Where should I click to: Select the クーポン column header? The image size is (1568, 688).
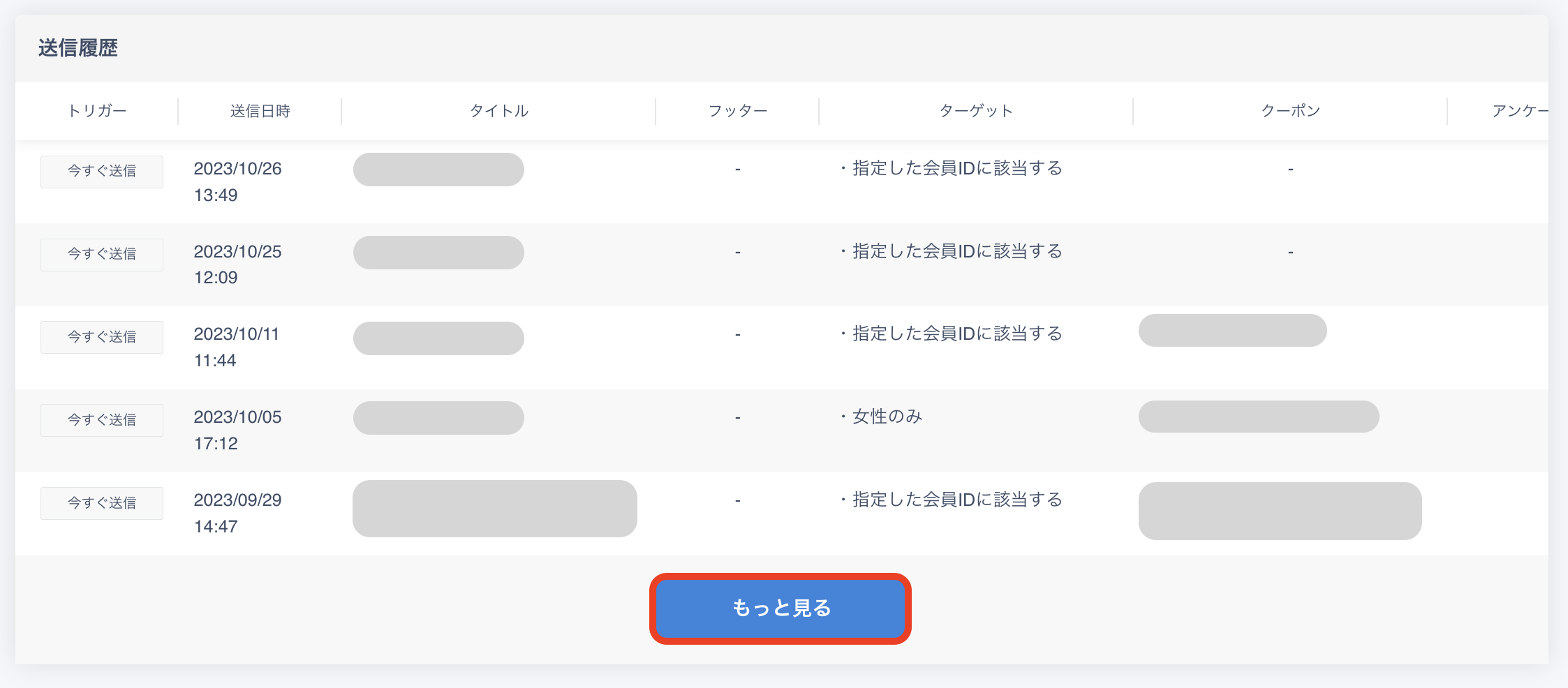click(1290, 111)
